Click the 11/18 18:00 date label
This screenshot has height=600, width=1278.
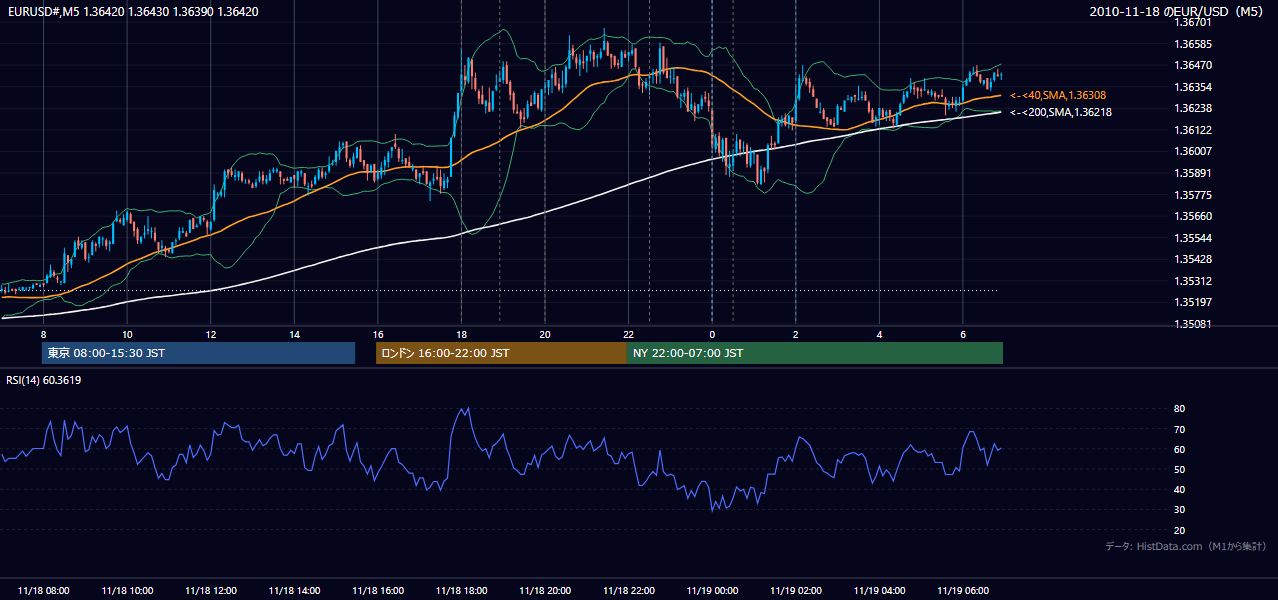coord(461,591)
